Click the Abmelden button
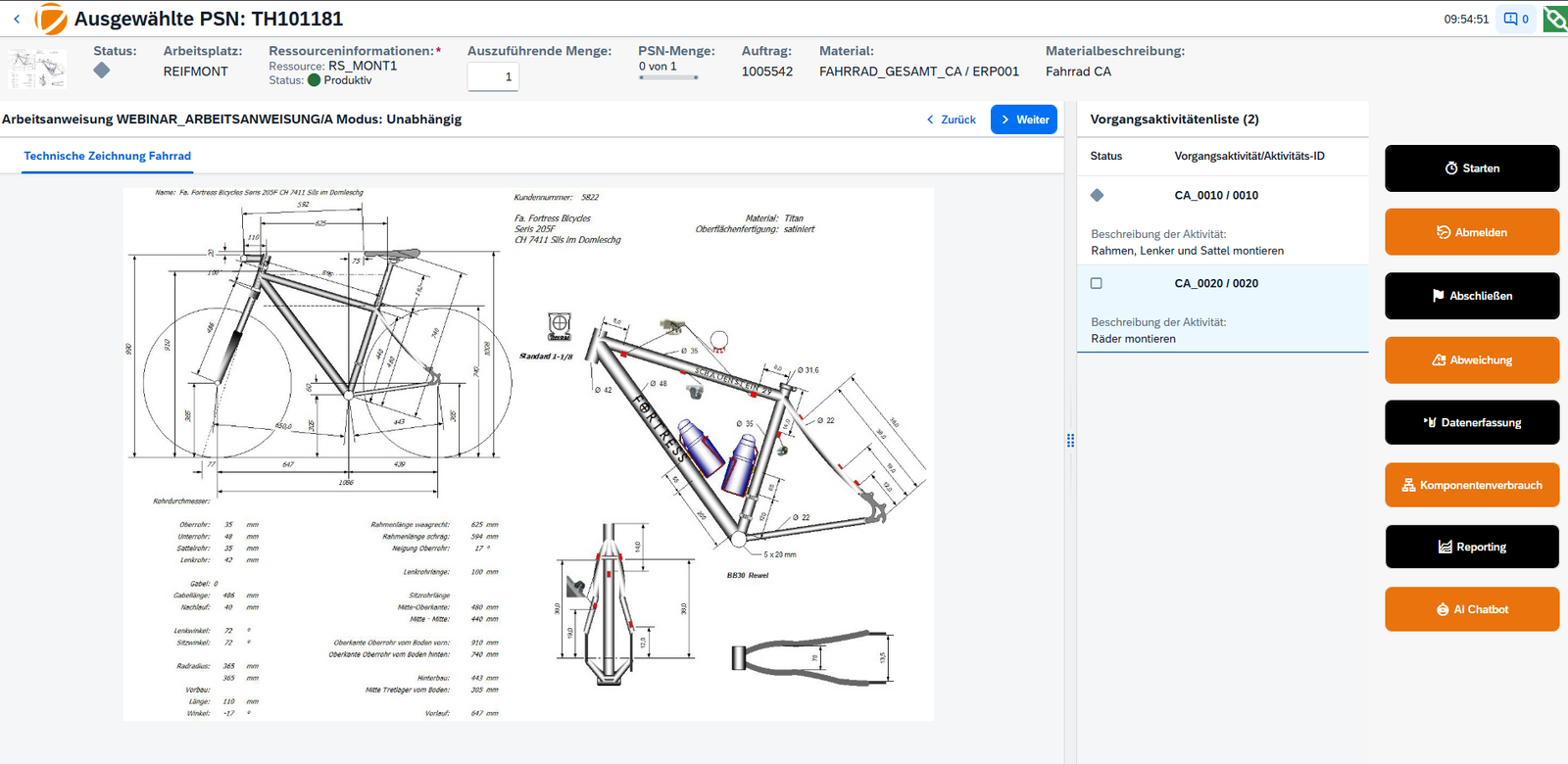The image size is (1568, 764). [1472, 232]
